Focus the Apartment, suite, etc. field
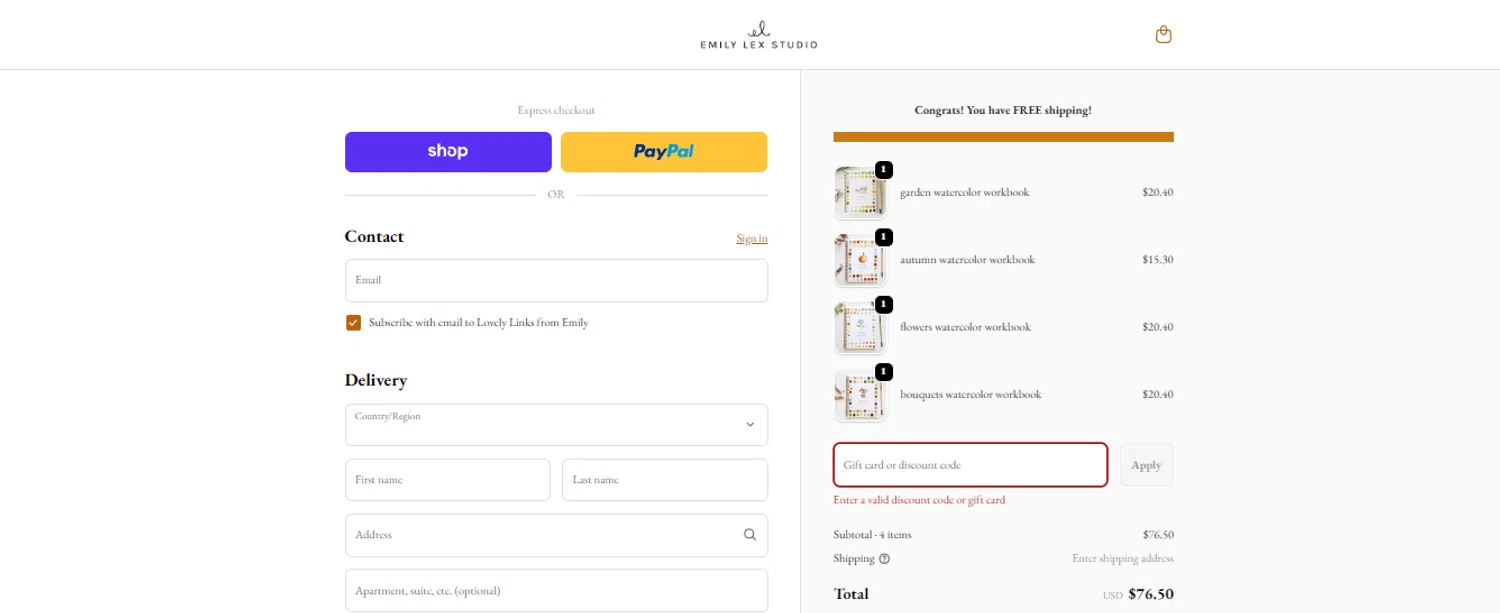 coord(556,590)
